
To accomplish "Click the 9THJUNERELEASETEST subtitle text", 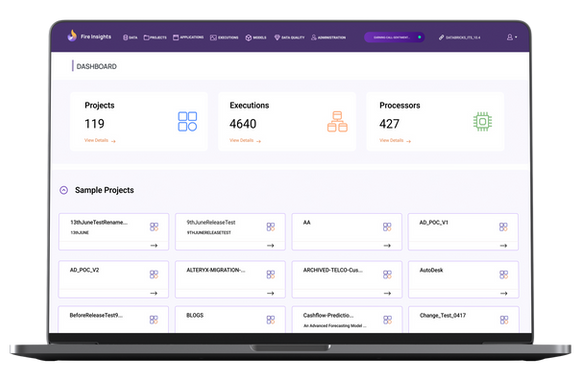I will [209, 232].
